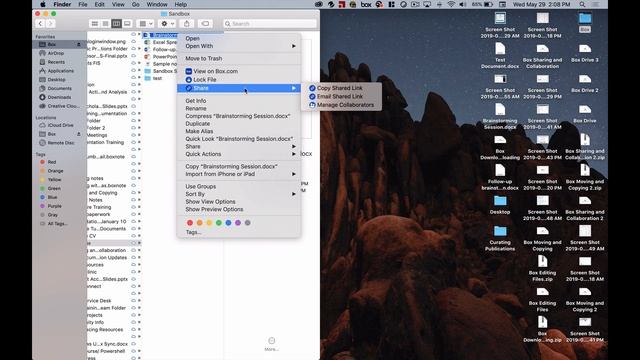Apply the orange tag dot
The height and width of the screenshot is (360, 640).
200,223
